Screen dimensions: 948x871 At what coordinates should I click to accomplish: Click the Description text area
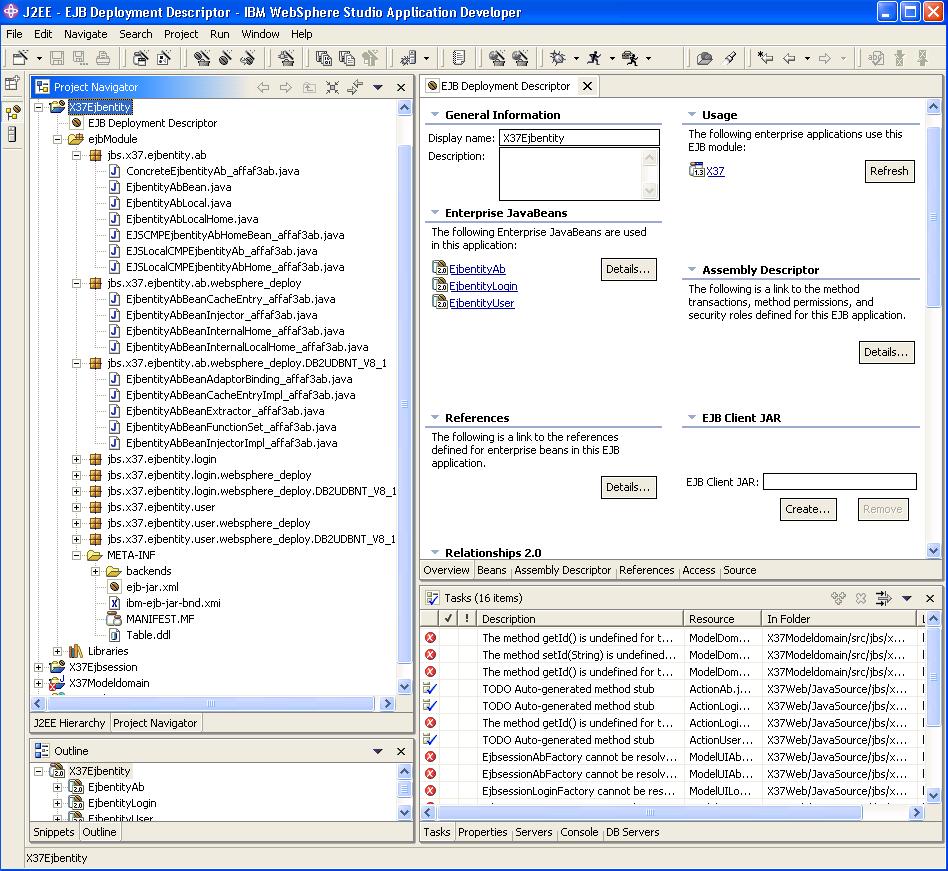pyautogui.click(x=579, y=174)
